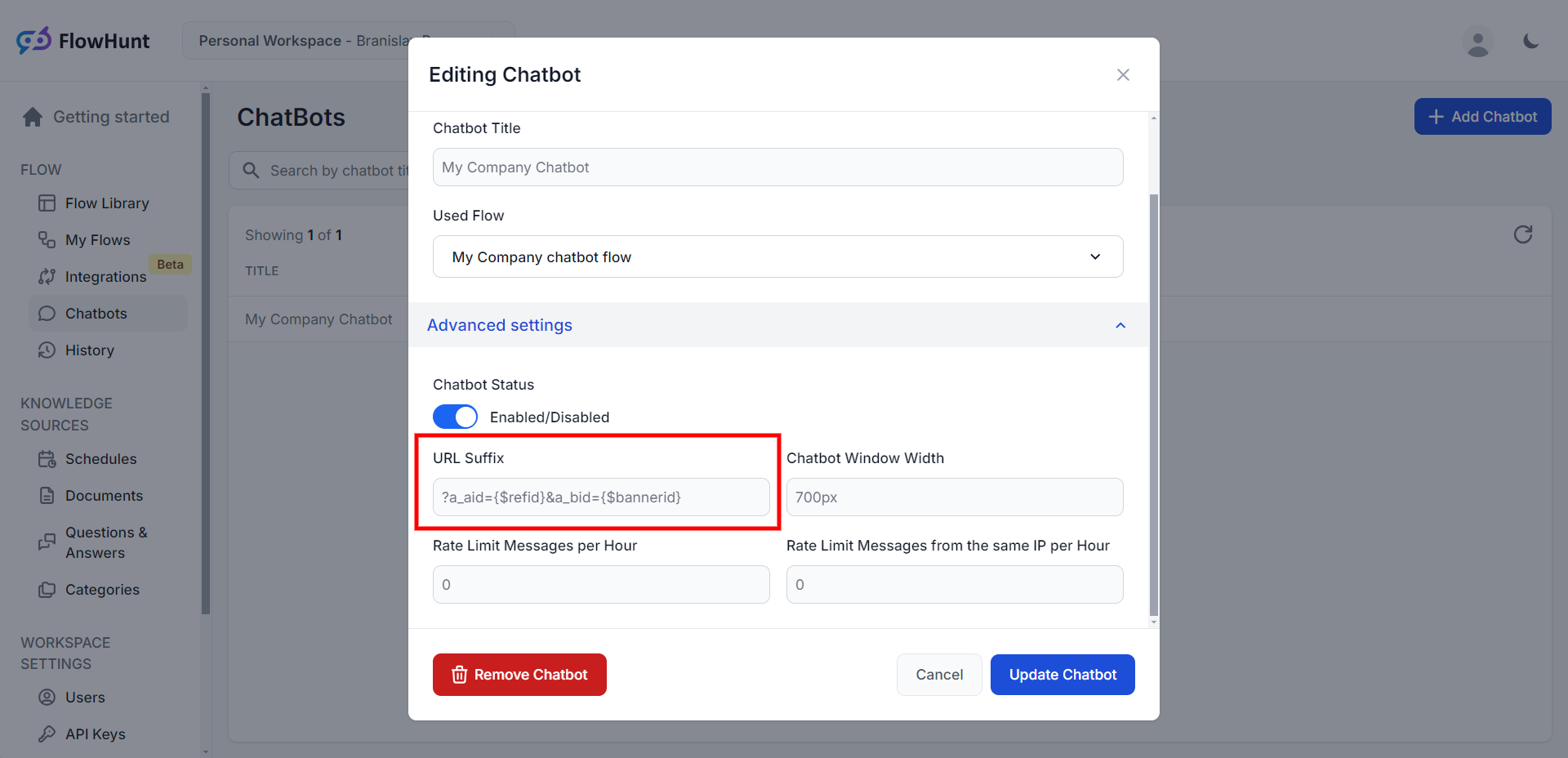Go to History in sidebar
1568x758 pixels.
[89, 350]
